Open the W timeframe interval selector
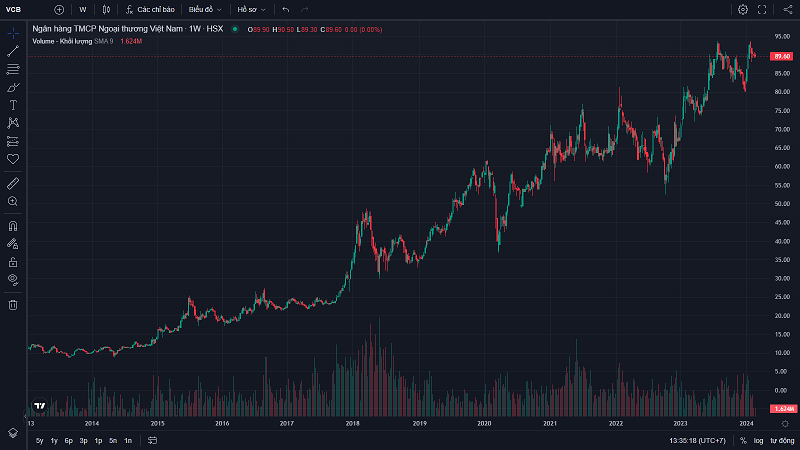Screen dimensions: 800x450 click(83, 9)
